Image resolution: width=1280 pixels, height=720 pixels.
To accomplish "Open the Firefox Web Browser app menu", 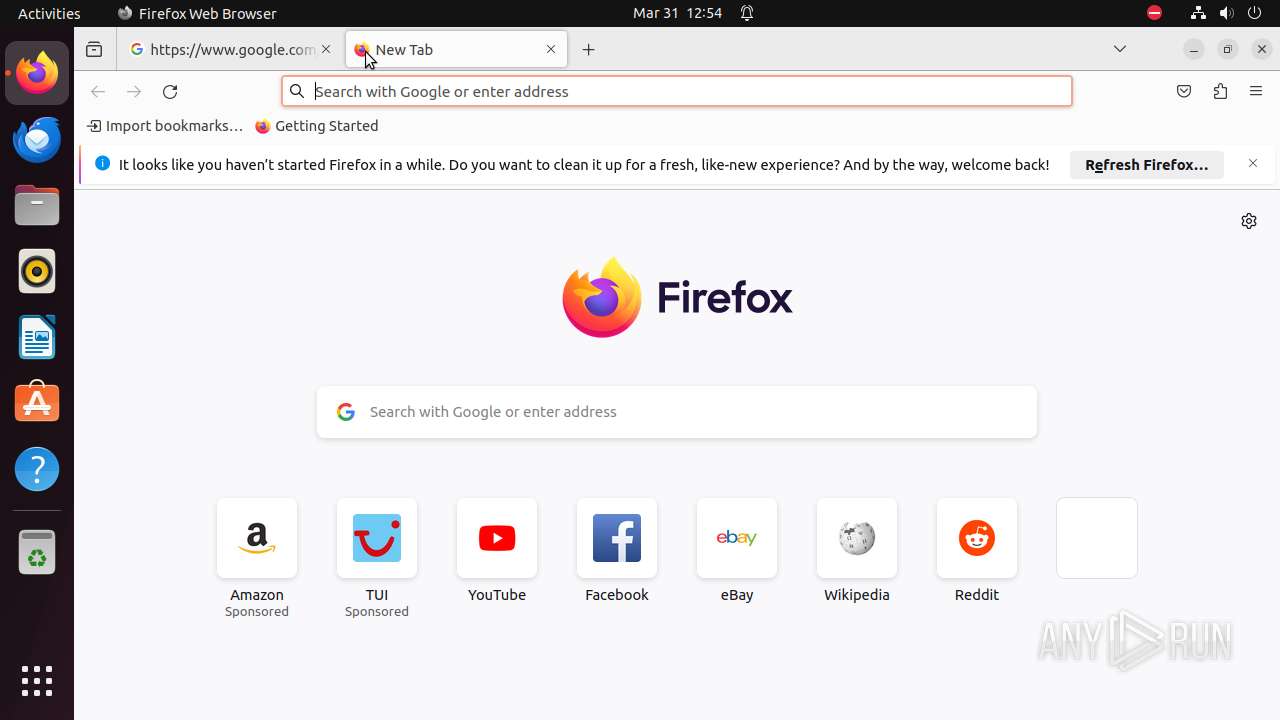I will click(197, 13).
